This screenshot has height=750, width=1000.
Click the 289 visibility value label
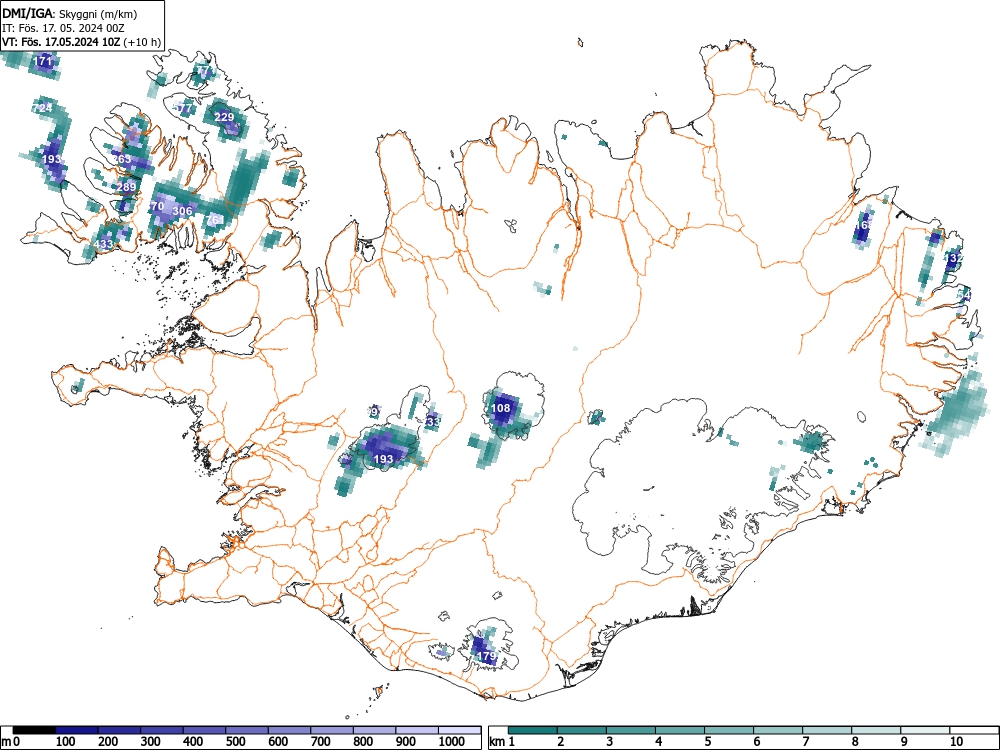[126, 187]
